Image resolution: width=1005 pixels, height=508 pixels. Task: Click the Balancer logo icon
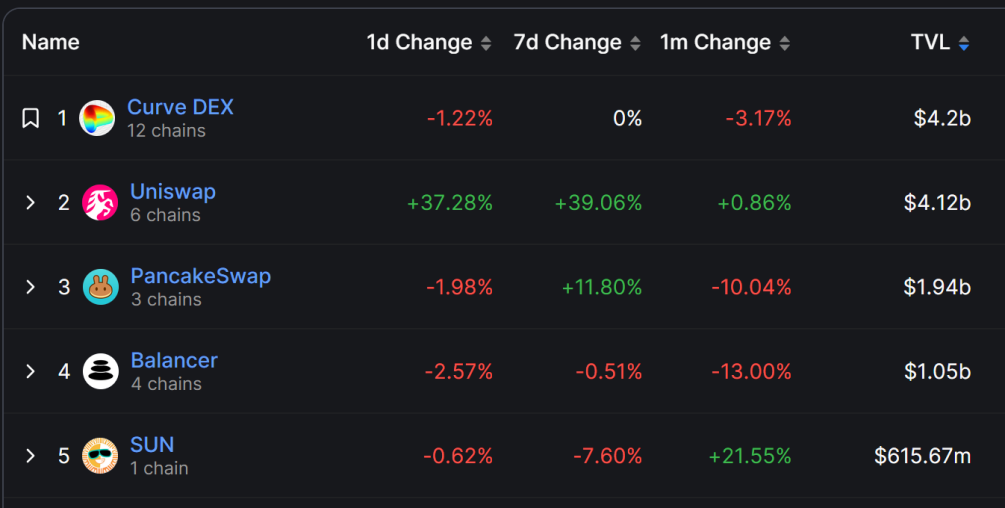[x=100, y=372]
